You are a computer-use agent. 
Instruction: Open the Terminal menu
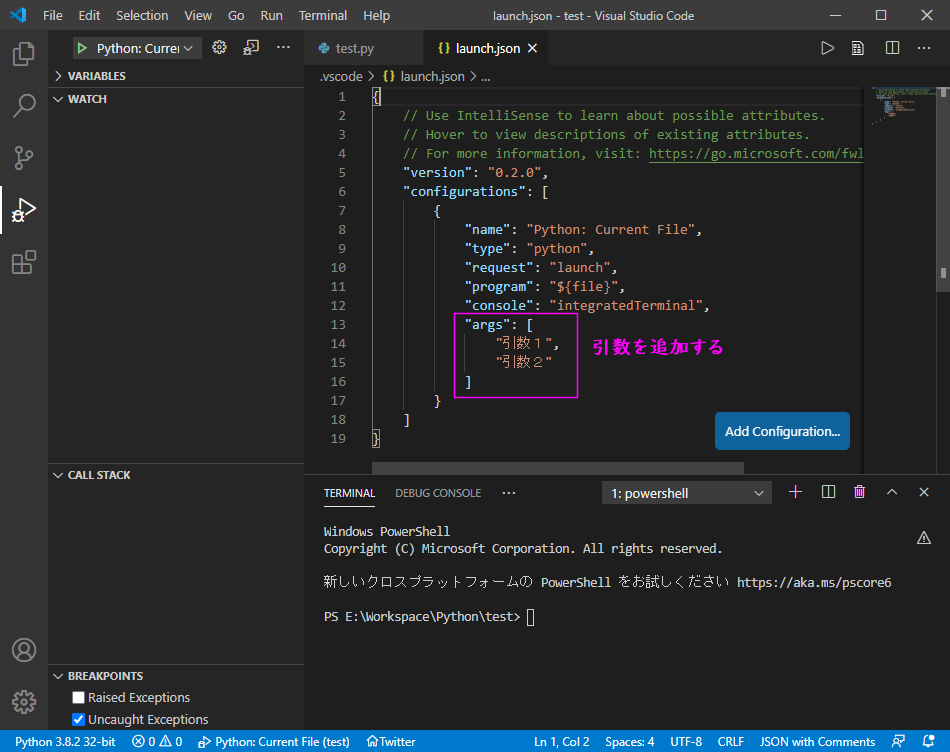tap(323, 15)
